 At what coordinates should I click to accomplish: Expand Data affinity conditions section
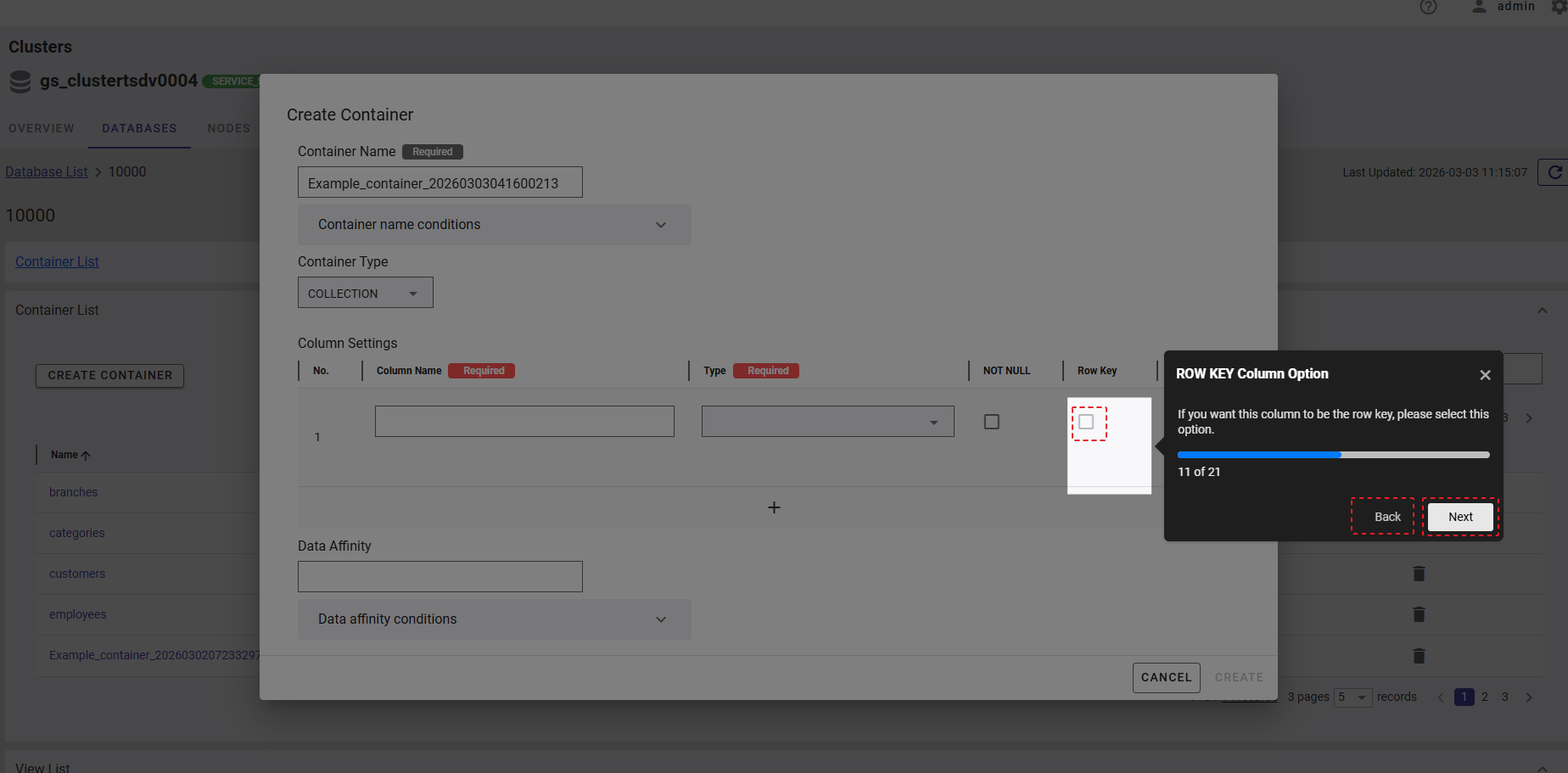(494, 619)
